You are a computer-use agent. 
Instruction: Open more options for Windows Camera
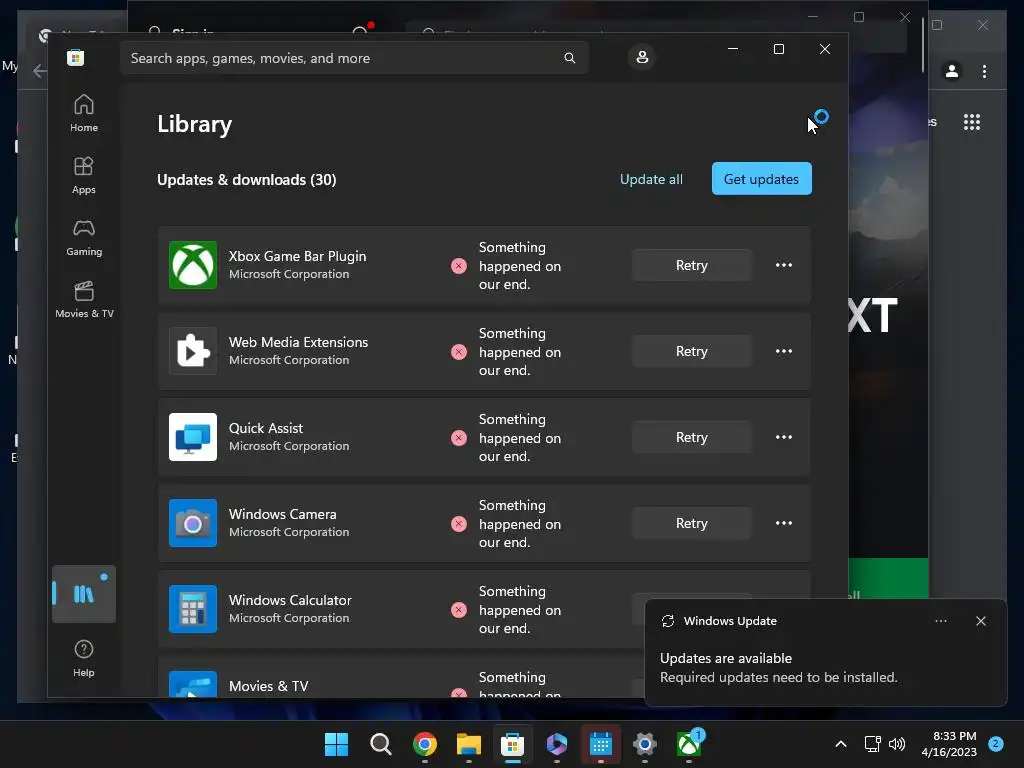tap(784, 523)
